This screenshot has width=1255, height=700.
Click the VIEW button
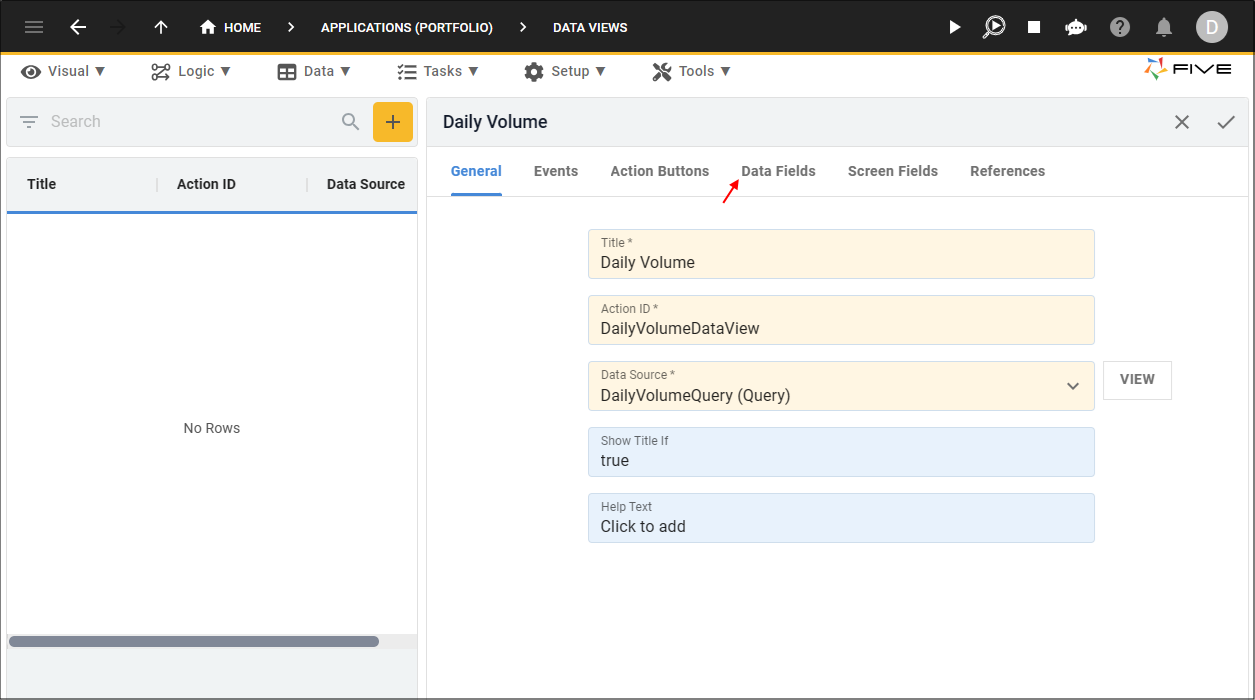click(x=1137, y=380)
